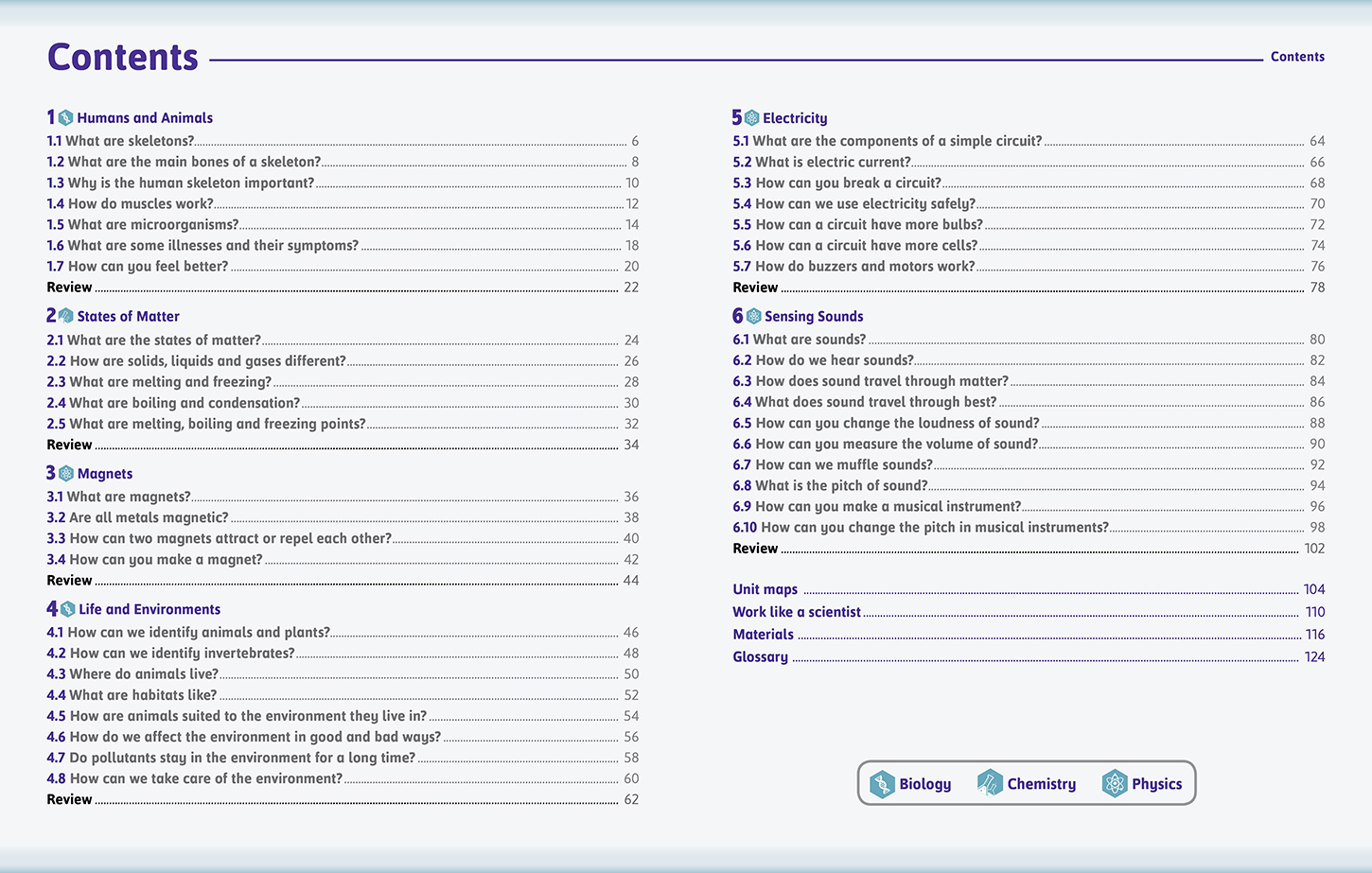Click the icon beside Life and Environments
Image resolution: width=1372 pixels, height=873 pixels.
click(x=67, y=609)
